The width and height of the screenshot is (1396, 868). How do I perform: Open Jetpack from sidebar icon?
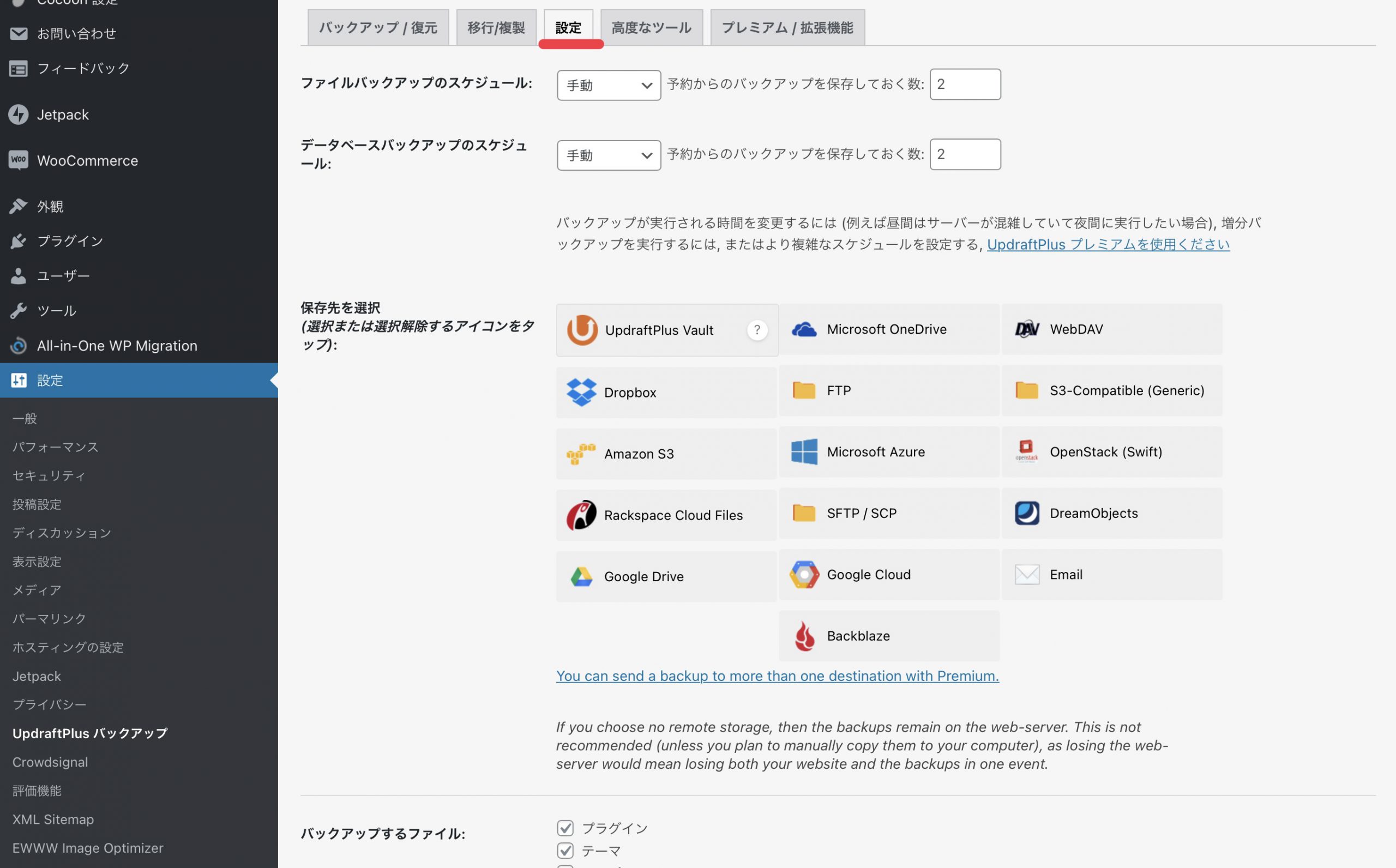[x=19, y=114]
